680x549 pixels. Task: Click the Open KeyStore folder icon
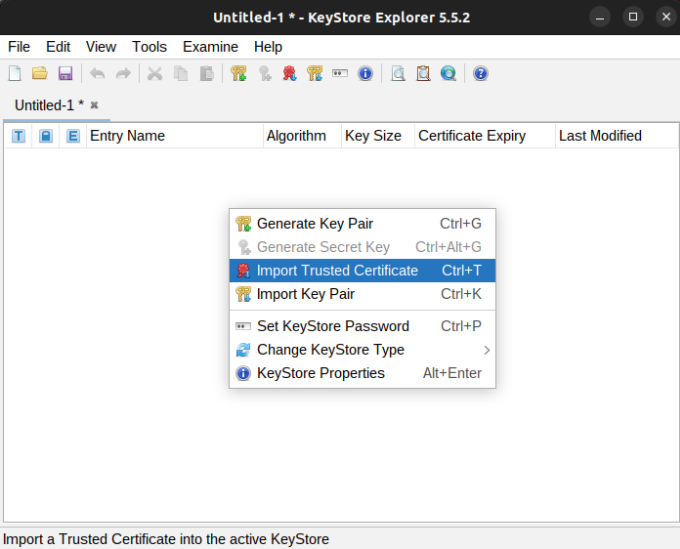[40, 73]
